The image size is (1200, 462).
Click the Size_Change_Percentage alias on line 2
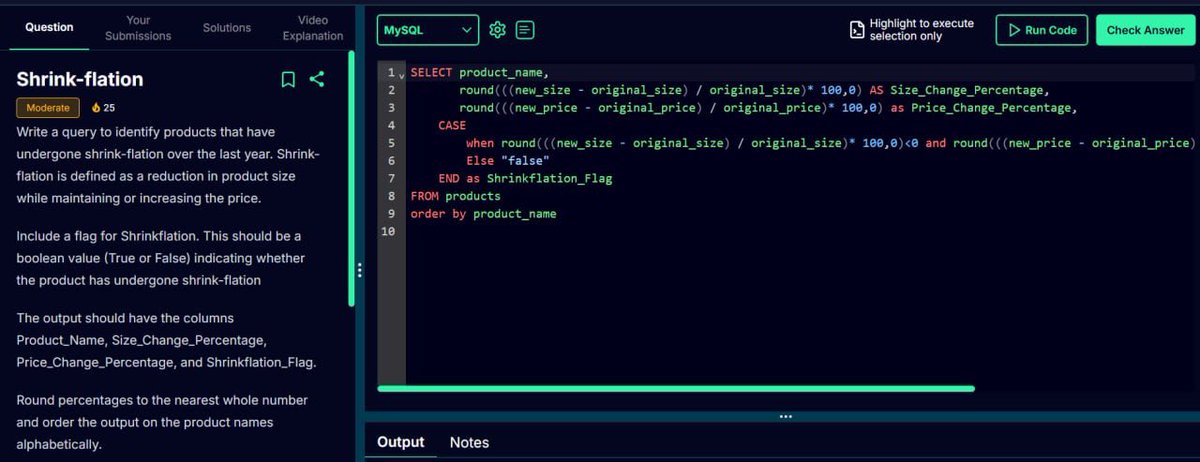pyautogui.click(x=967, y=90)
